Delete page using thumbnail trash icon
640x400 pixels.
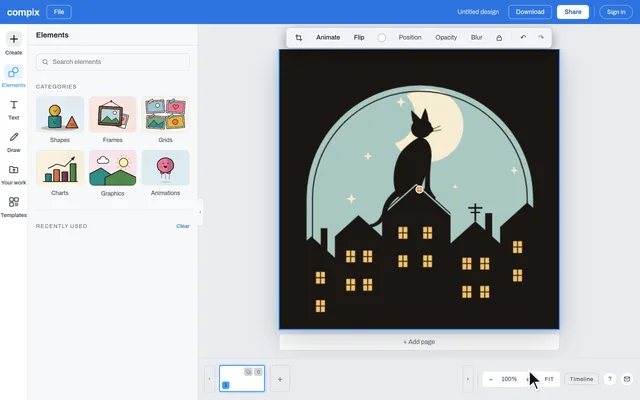pyautogui.click(x=258, y=372)
